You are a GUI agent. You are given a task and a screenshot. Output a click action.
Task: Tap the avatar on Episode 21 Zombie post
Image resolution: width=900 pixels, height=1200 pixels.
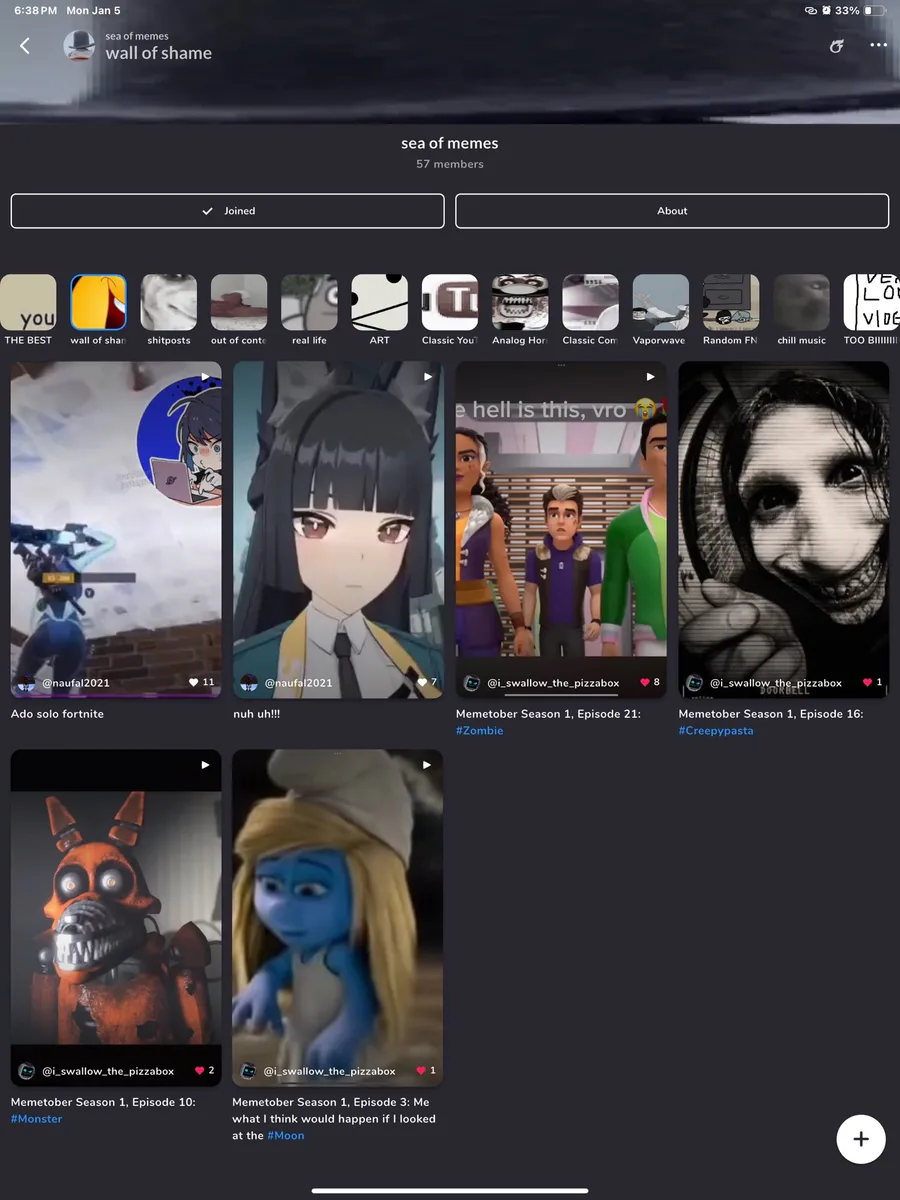472,683
